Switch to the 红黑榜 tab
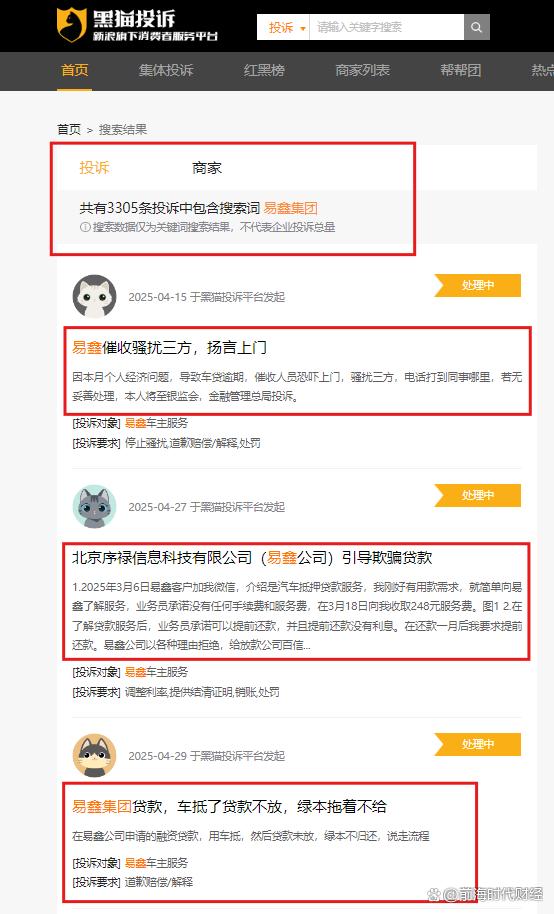Viewport: 554px width, 914px height. [x=264, y=71]
